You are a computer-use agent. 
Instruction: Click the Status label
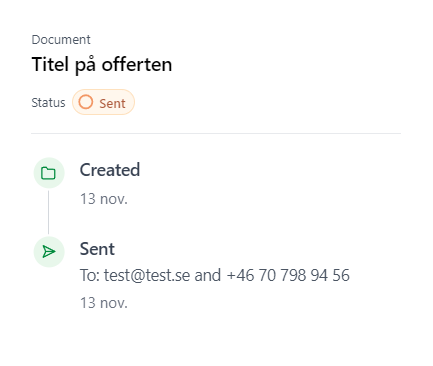(48, 102)
